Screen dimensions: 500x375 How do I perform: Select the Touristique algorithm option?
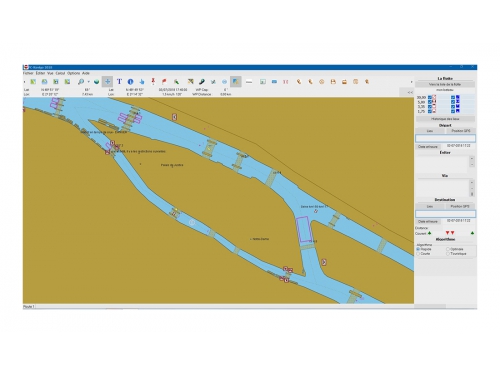pos(448,254)
